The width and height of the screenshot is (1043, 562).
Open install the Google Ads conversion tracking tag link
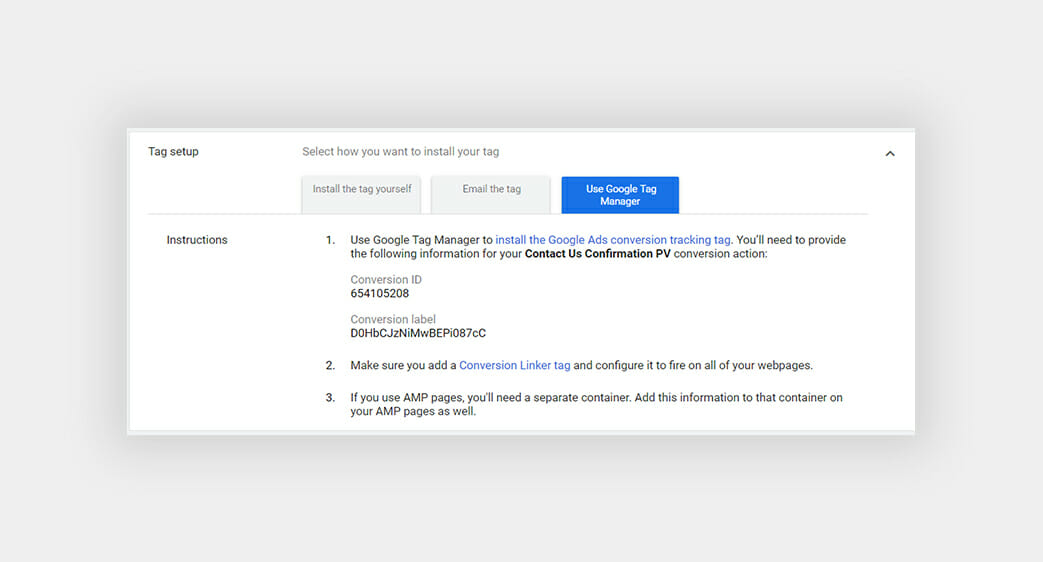point(613,240)
